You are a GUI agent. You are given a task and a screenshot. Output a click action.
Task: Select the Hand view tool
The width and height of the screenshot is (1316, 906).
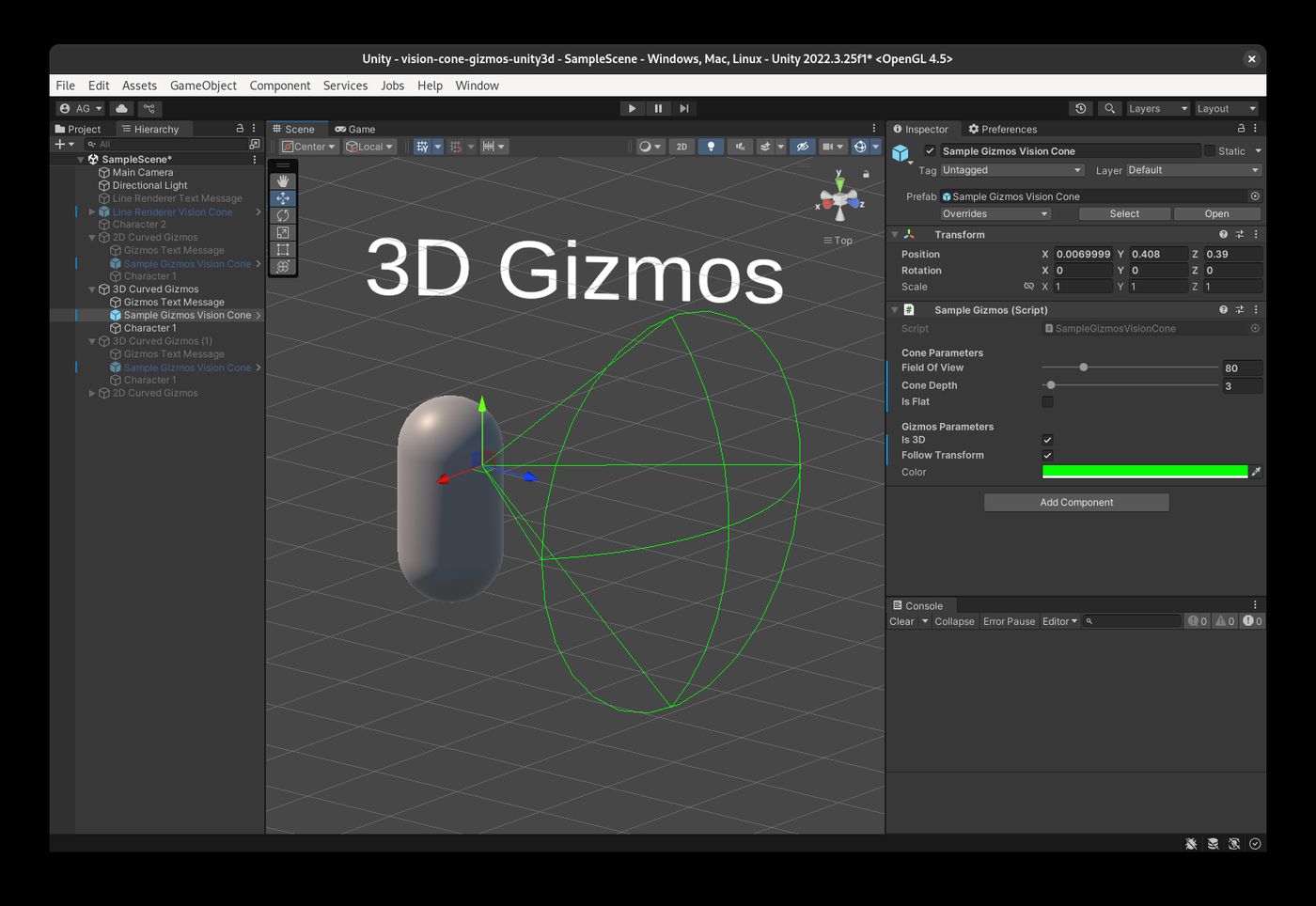pyautogui.click(x=283, y=180)
